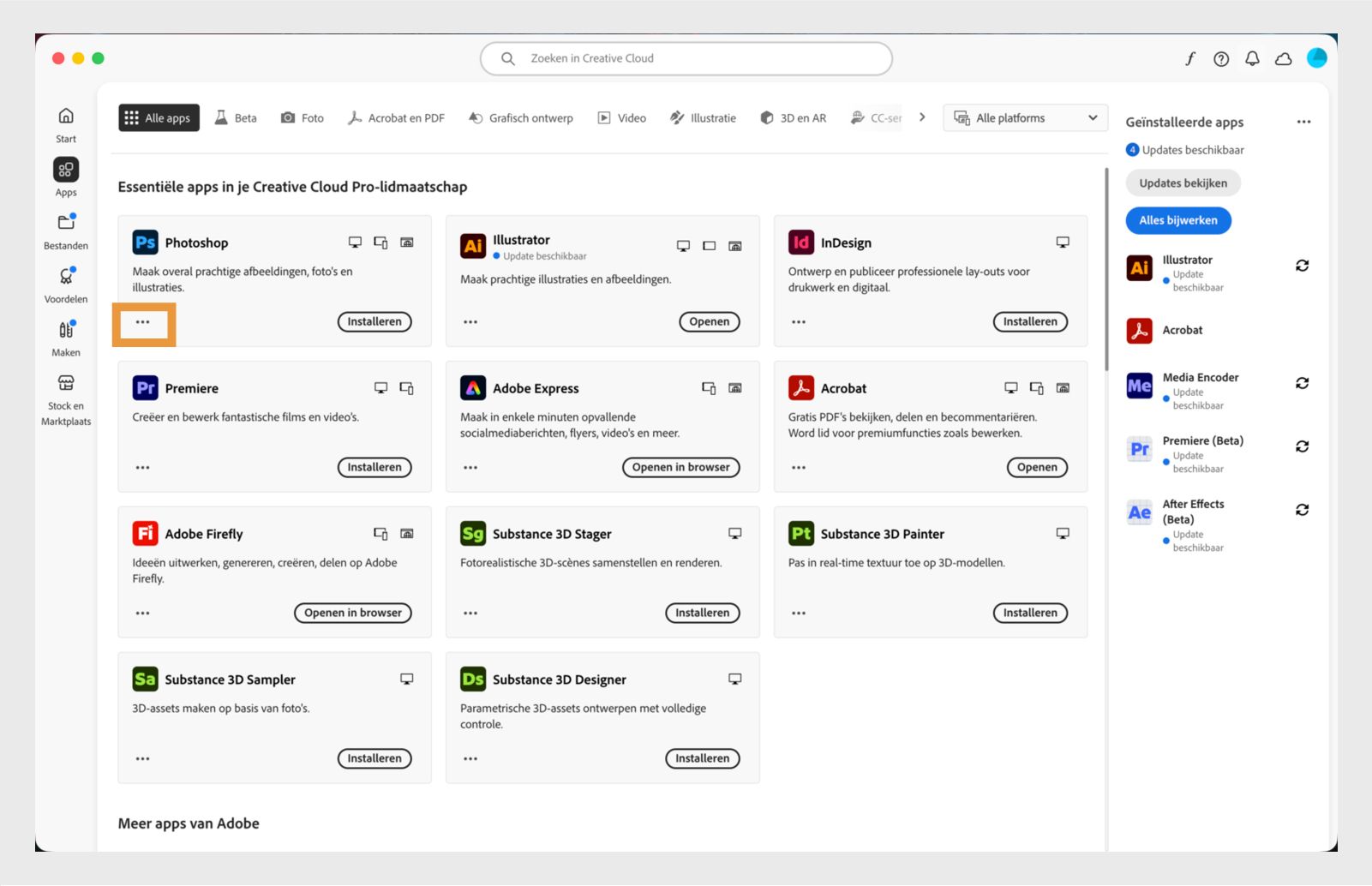Install Substance 3D Painter
Image resolution: width=1372 pixels, height=886 pixels.
coord(1030,614)
